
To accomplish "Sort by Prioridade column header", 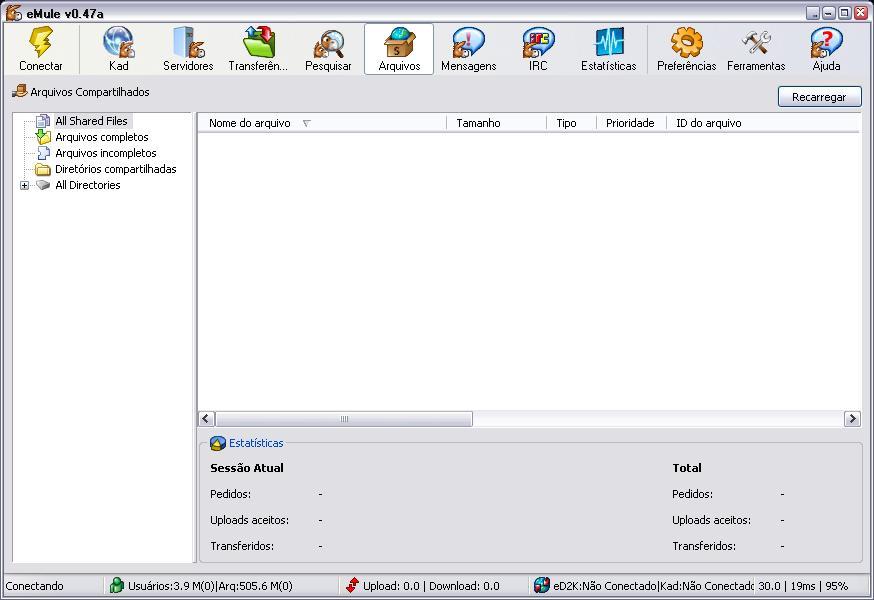I will coord(631,123).
